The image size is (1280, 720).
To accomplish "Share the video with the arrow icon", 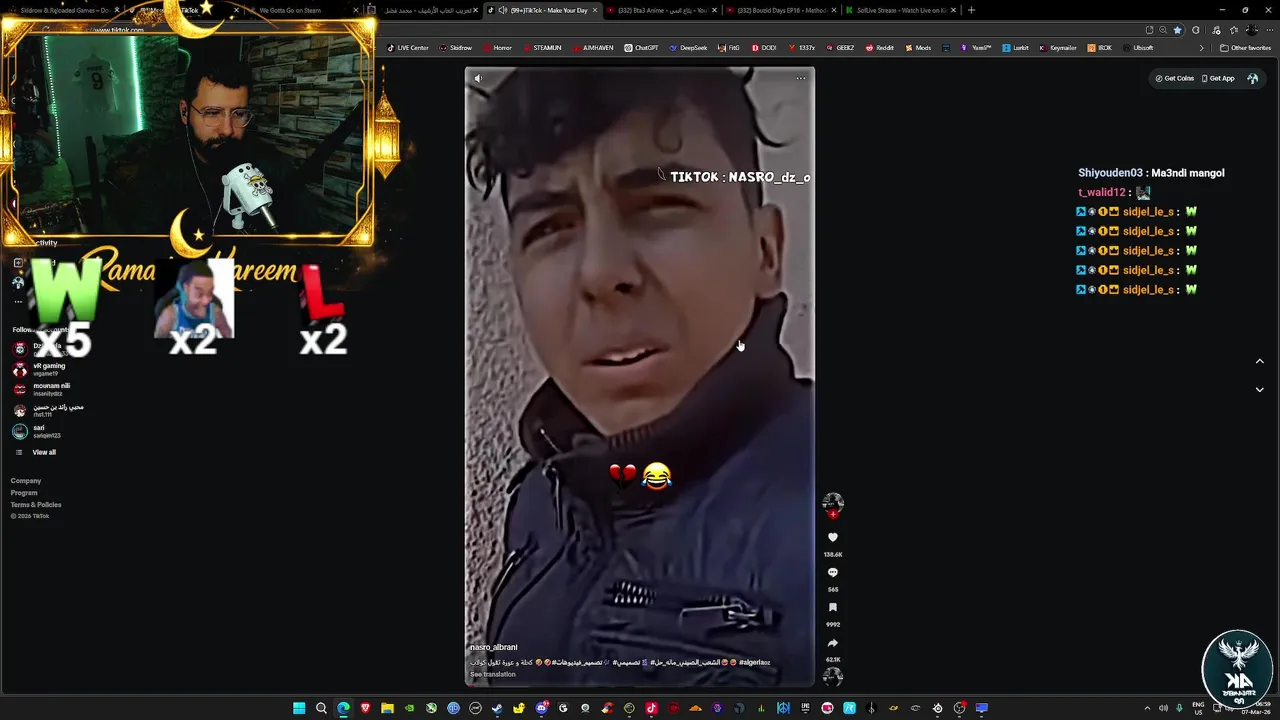I will click(833, 643).
